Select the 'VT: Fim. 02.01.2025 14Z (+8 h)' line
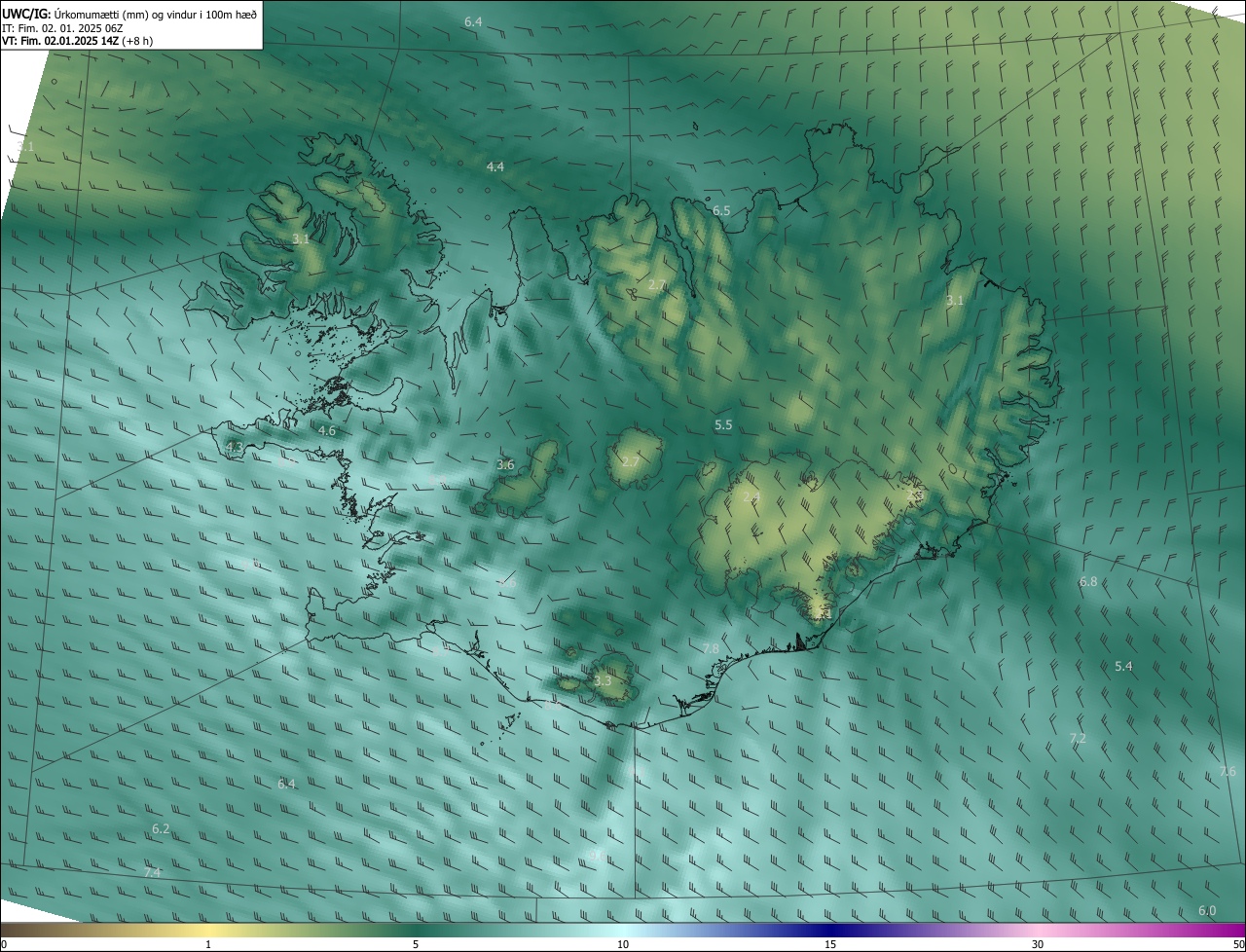 77,41
